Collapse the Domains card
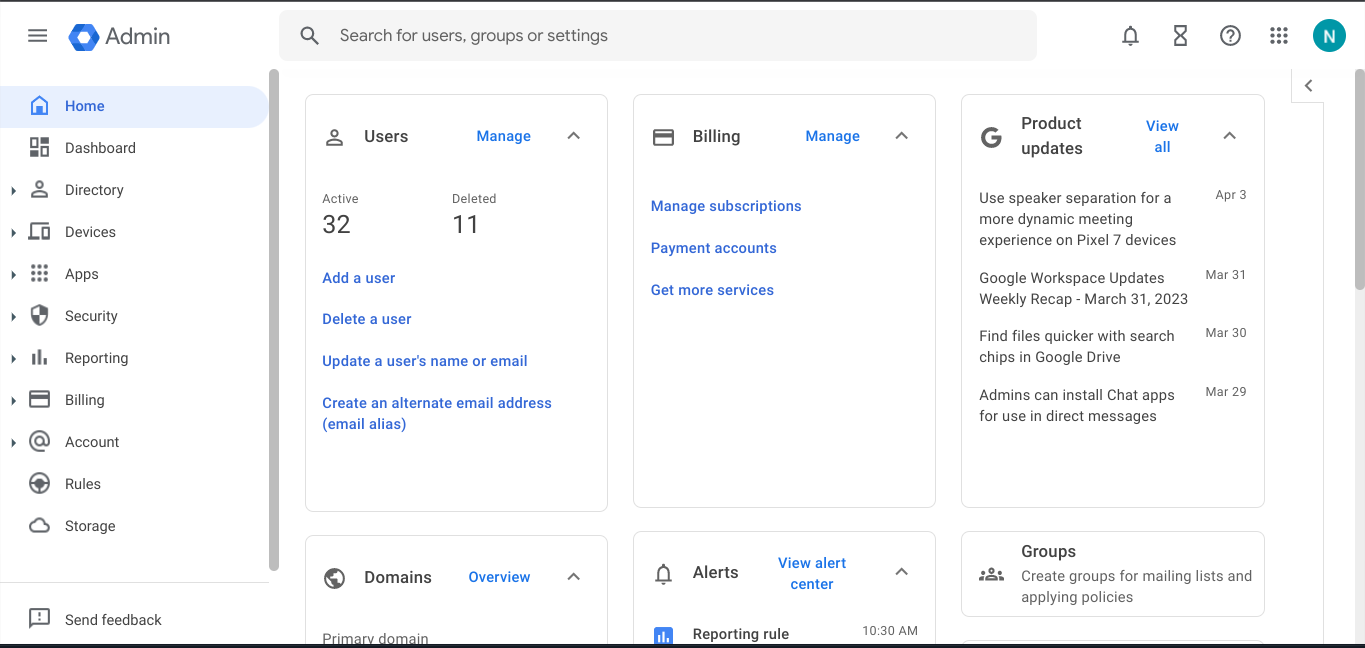Screen dimensions: 1365x648 [574, 577]
